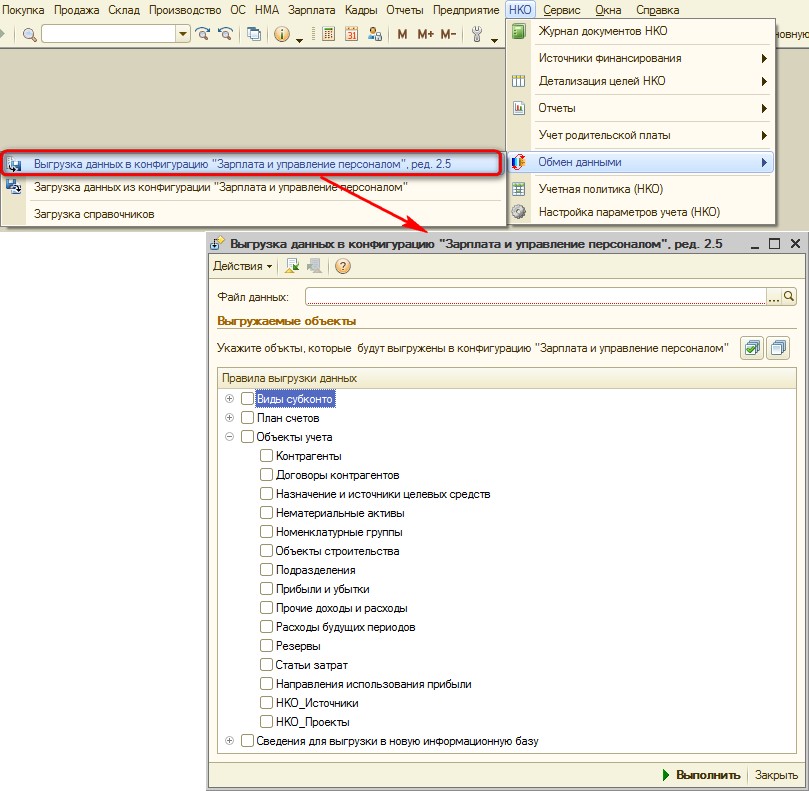
Task: Click the Закрыть button
Action: (776, 774)
